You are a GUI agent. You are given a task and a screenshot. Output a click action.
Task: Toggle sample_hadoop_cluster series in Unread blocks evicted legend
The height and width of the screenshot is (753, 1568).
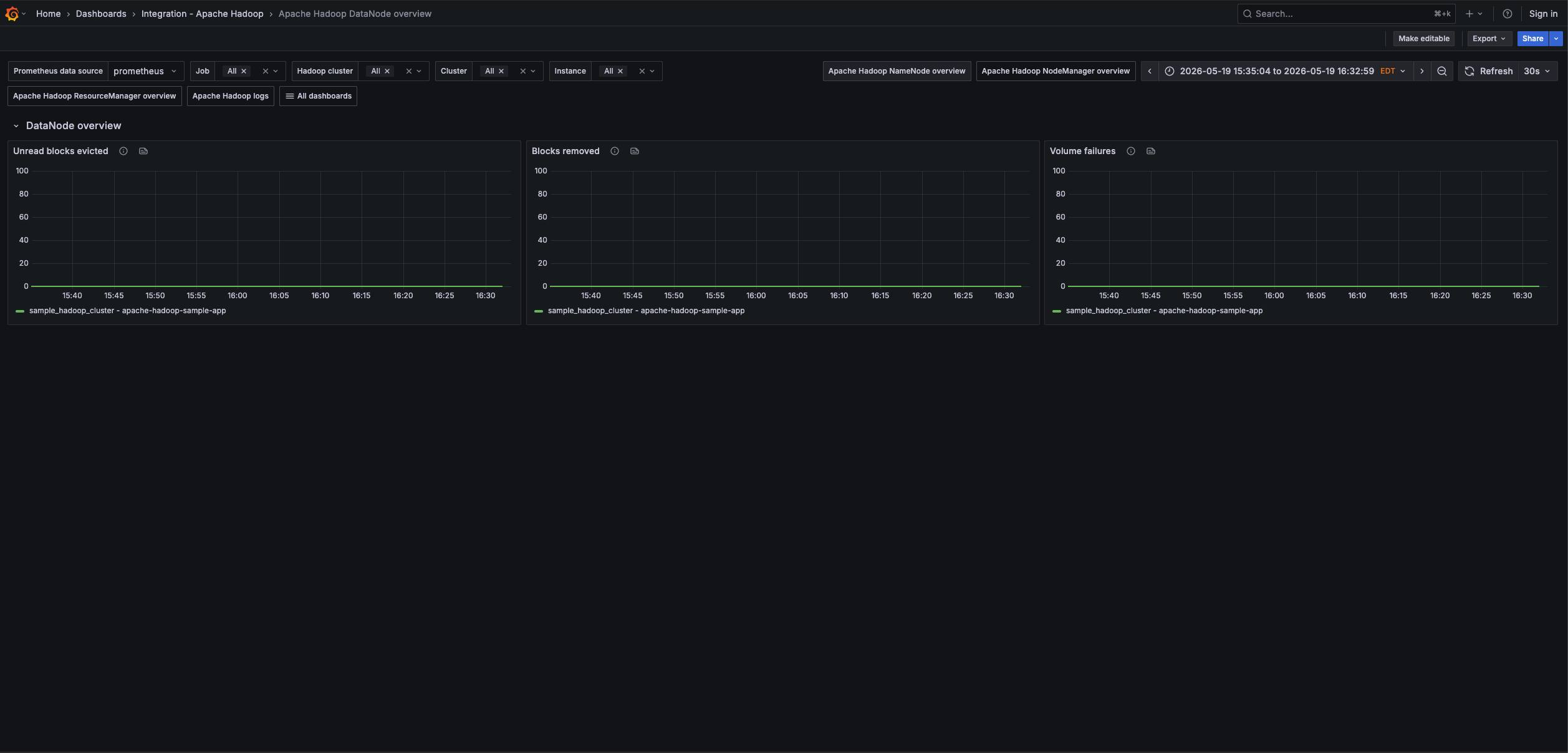coord(127,311)
